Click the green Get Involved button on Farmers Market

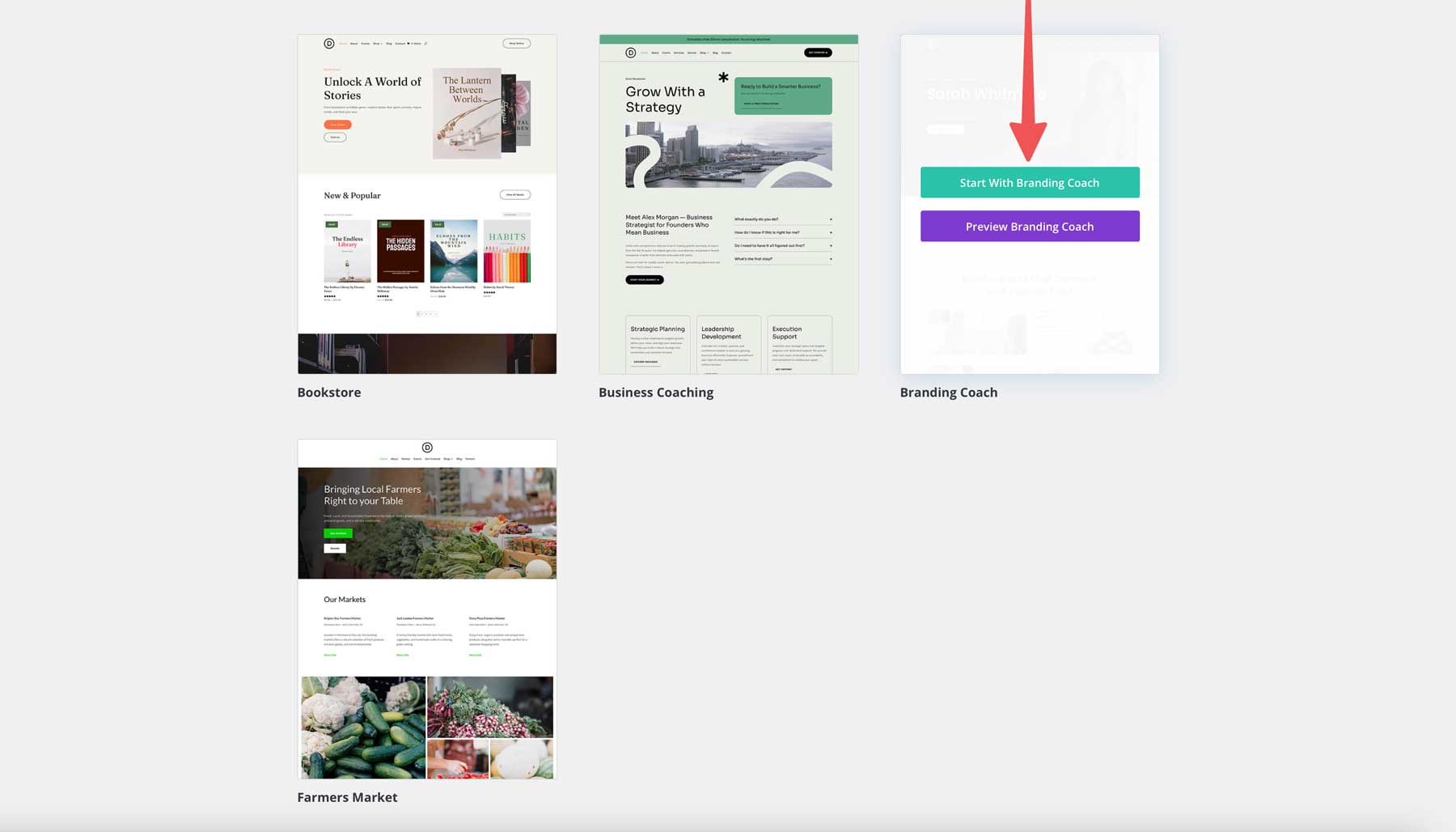tap(337, 533)
